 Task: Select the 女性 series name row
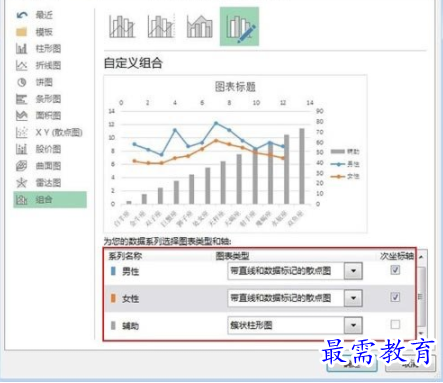pos(130,298)
